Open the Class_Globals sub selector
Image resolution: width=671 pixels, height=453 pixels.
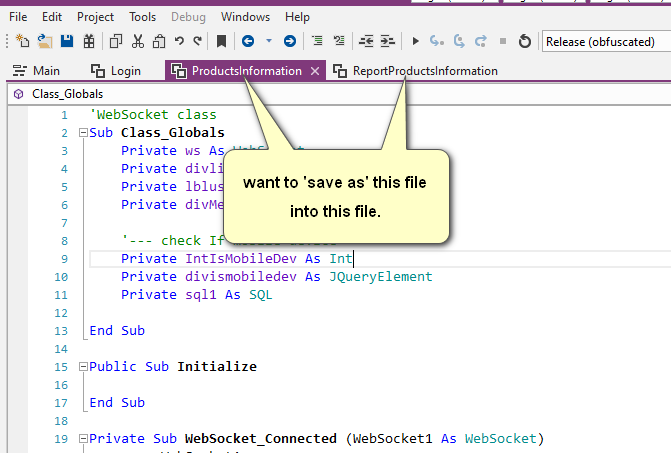click(x=339, y=94)
